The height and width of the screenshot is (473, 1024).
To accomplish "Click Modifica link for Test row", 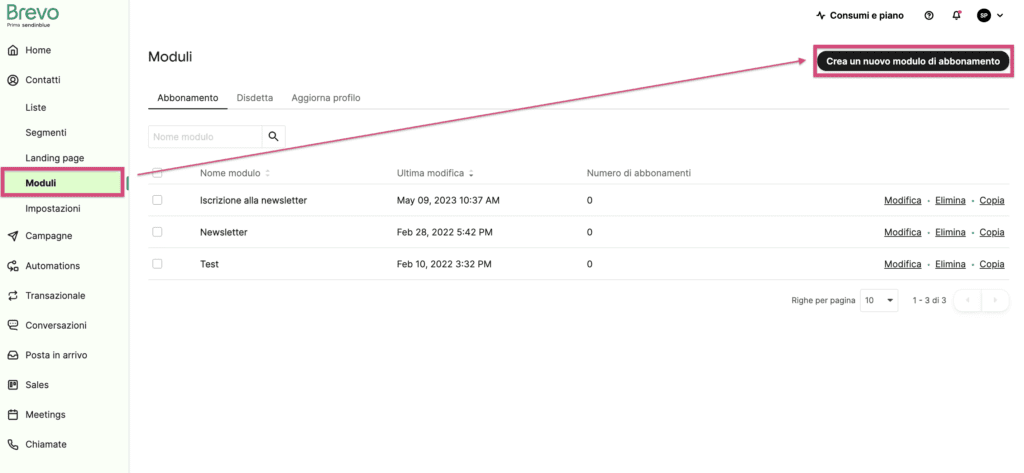I will (902, 264).
